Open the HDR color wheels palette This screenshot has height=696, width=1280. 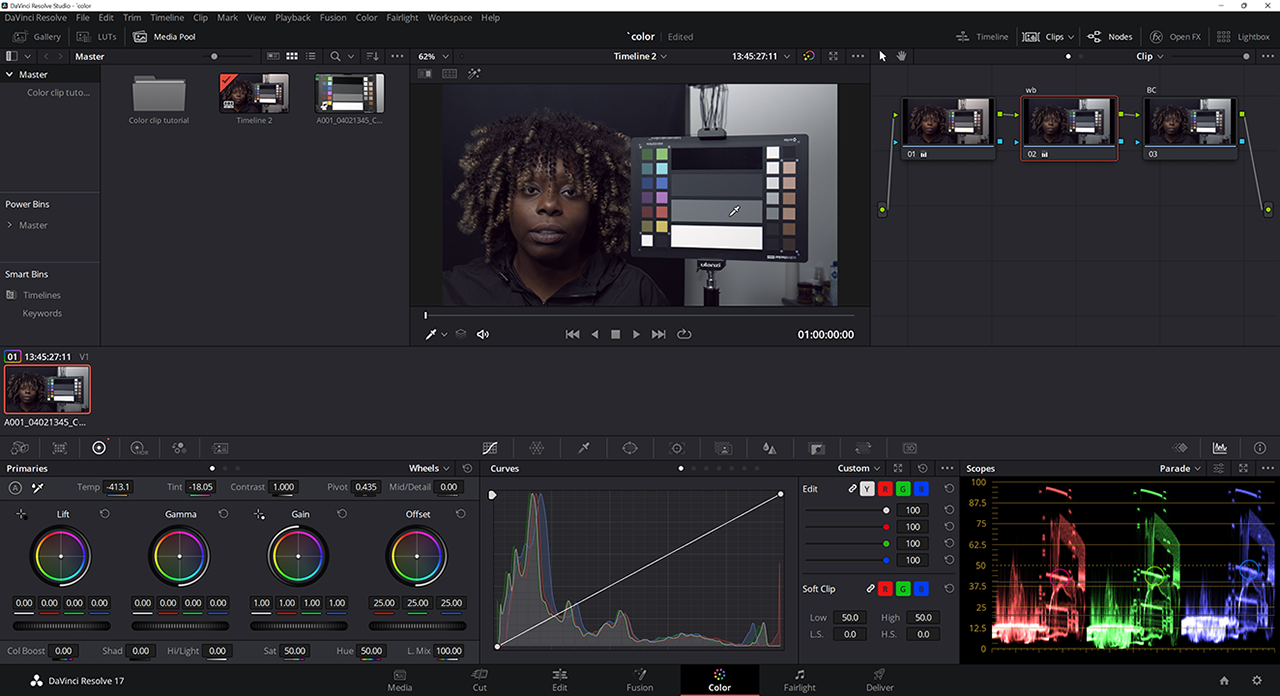click(139, 448)
